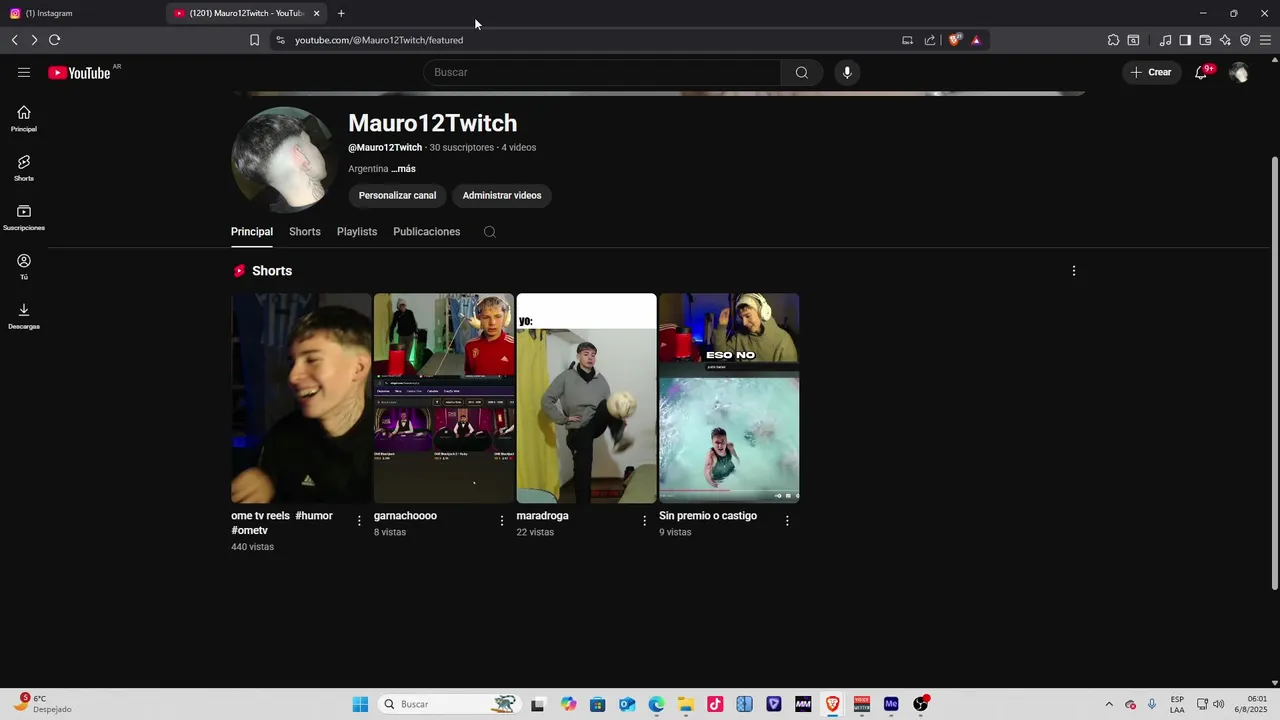1280x720 pixels.
Task: Open the Windows Start menu
Action: (360, 704)
